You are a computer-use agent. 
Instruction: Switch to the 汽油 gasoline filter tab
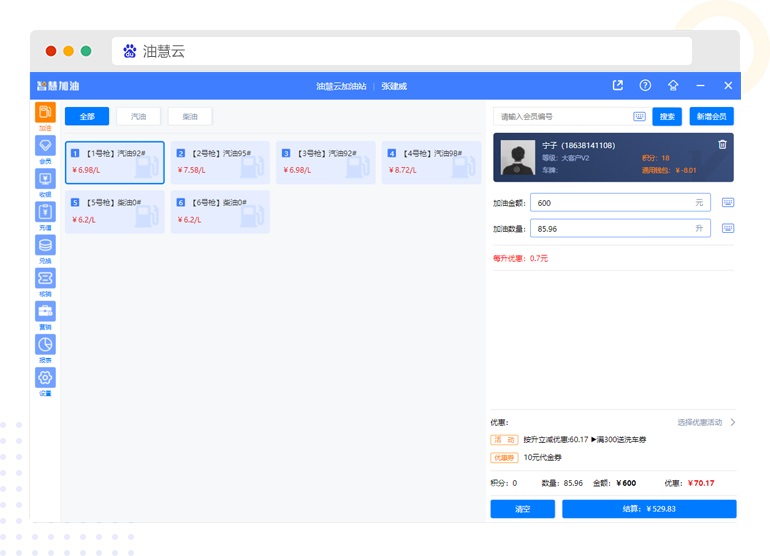pyautogui.click(x=138, y=116)
